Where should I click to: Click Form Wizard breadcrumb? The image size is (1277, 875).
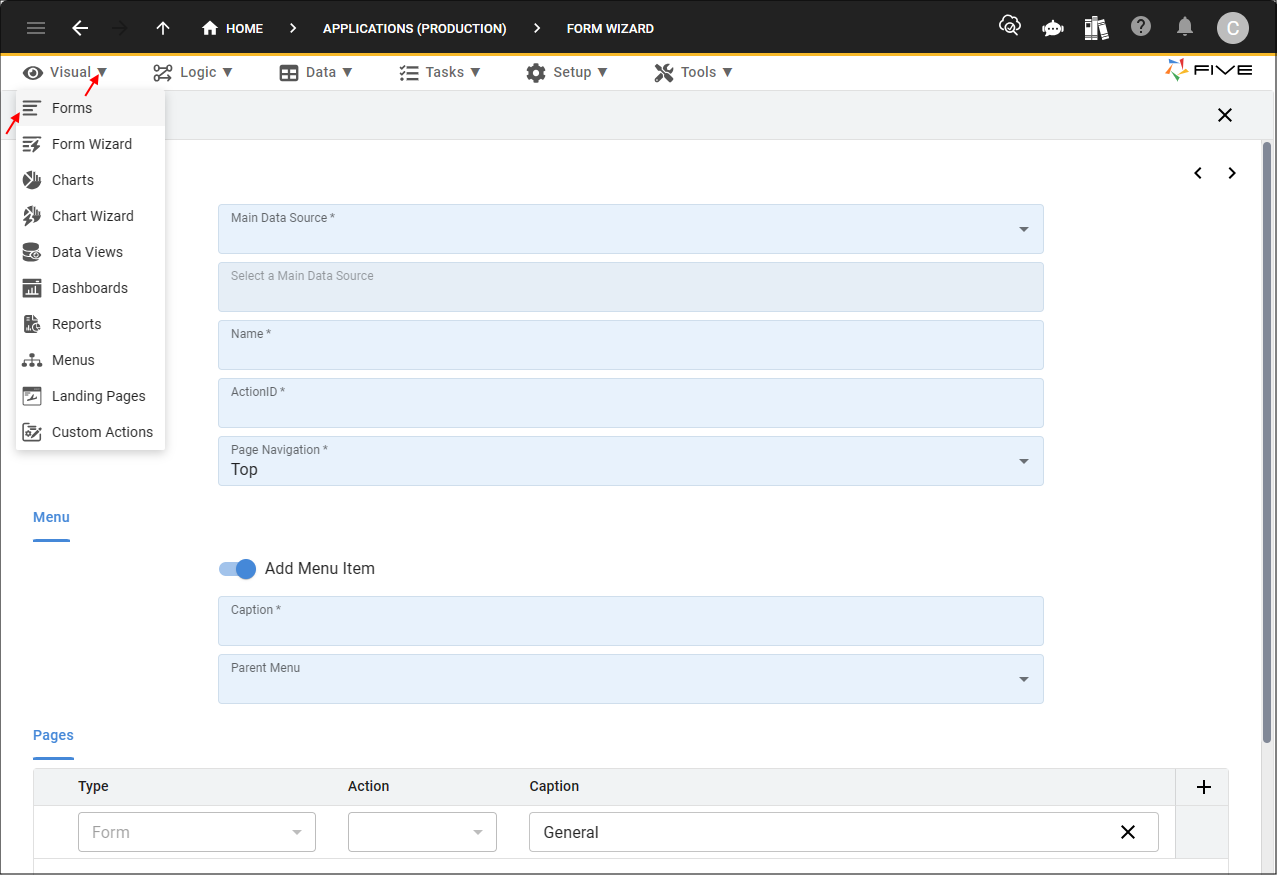tap(610, 28)
